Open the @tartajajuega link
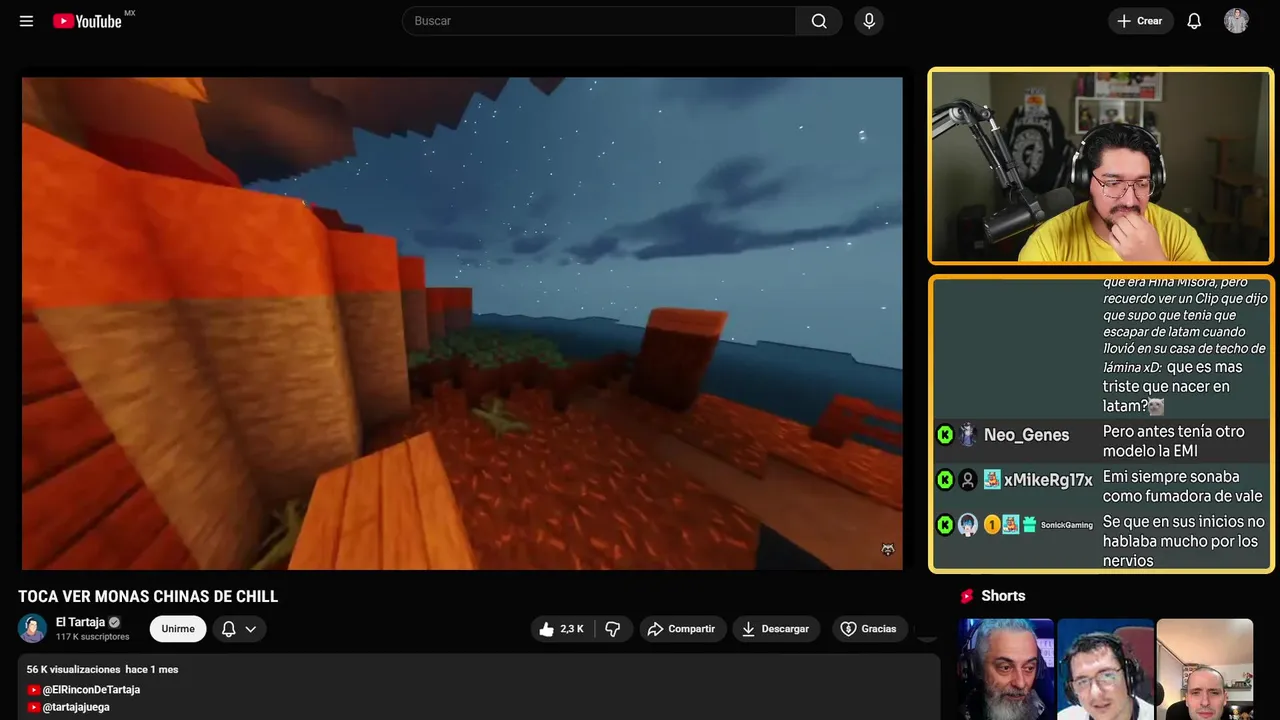Viewport: 1280px width, 720px height. (76, 707)
